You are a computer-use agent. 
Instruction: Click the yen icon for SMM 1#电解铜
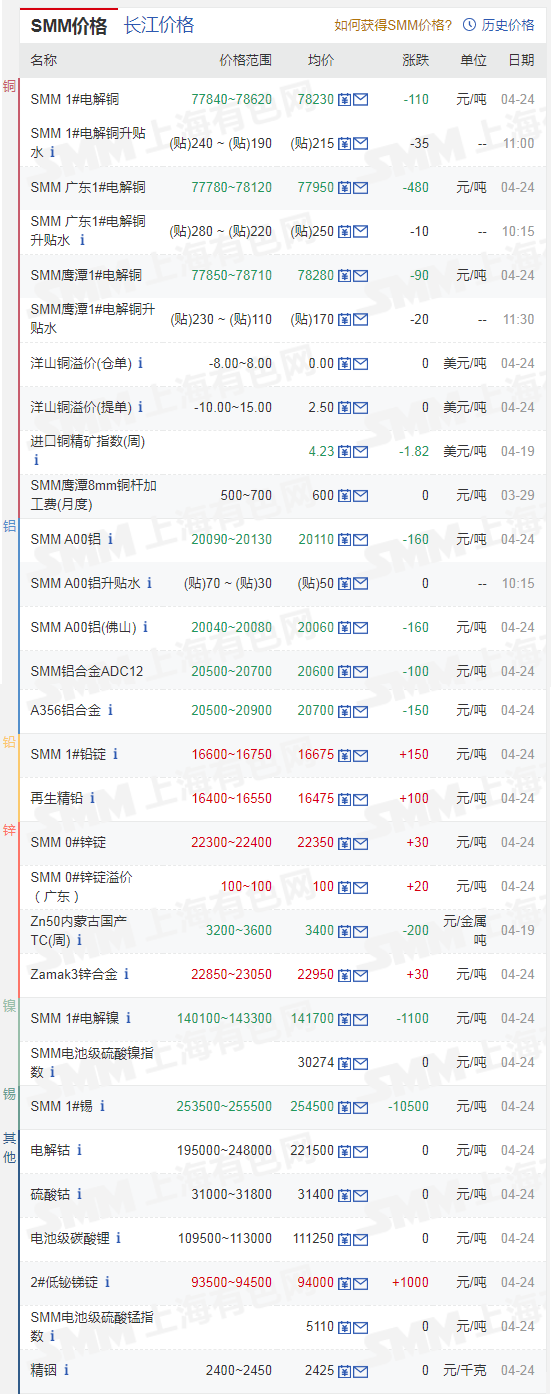[344, 99]
